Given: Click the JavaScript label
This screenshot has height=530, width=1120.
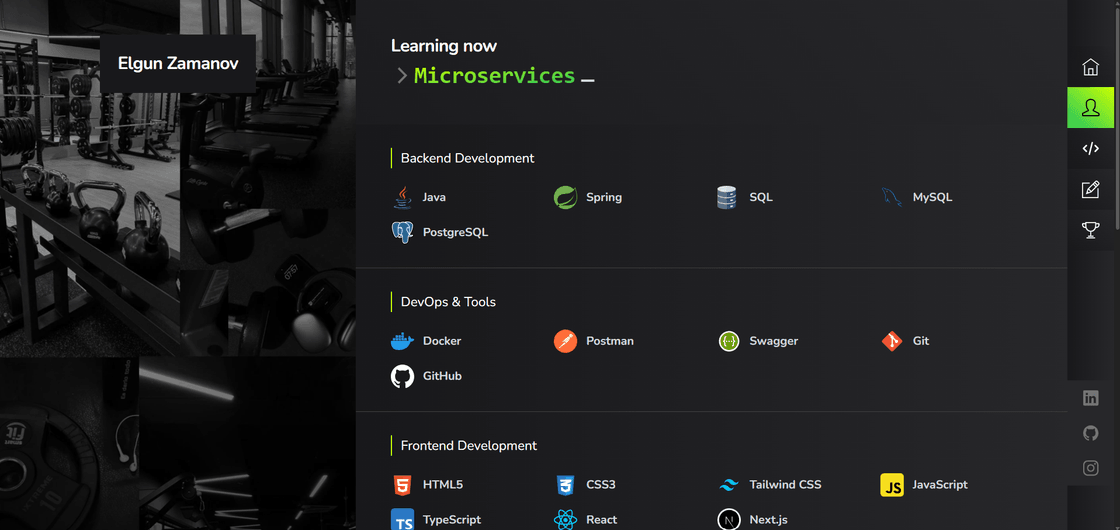Looking at the screenshot, I should pos(940,485).
